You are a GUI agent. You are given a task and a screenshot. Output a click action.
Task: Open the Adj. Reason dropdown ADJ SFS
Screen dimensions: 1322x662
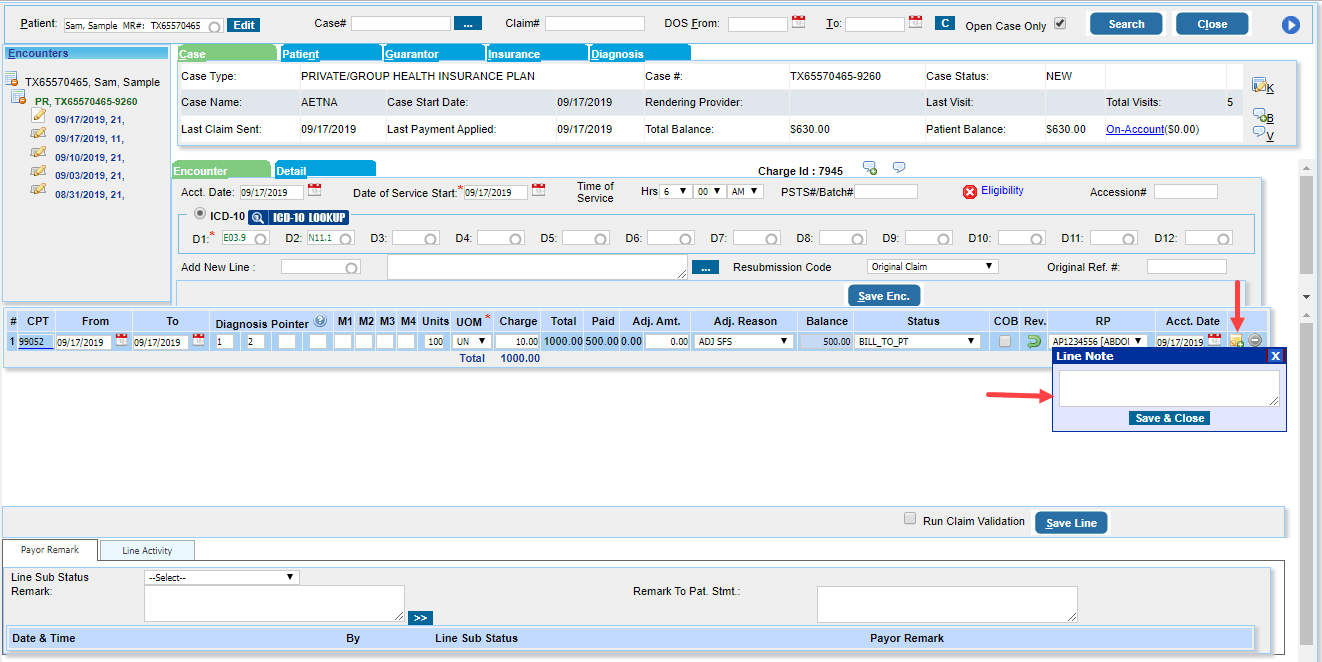746,341
